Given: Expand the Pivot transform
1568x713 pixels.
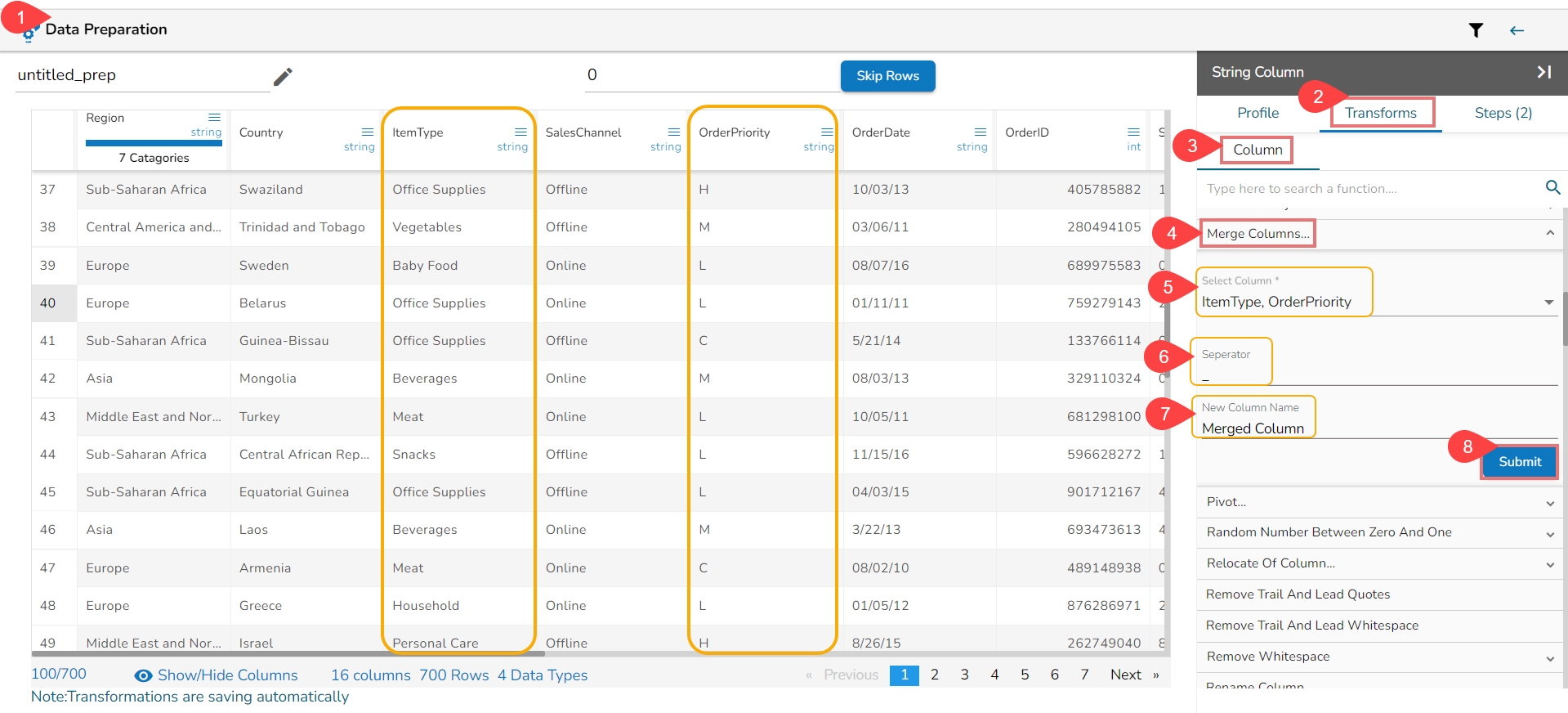Looking at the screenshot, I should [1549, 503].
